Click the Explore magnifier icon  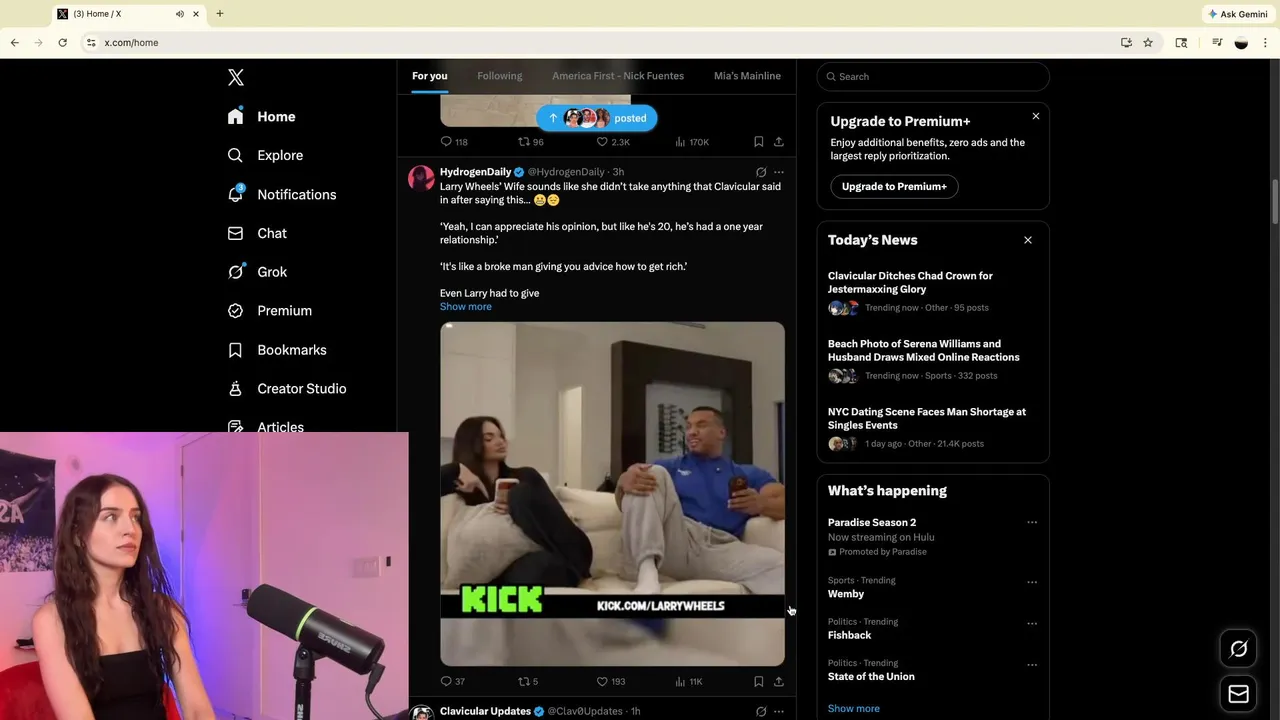pos(235,155)
